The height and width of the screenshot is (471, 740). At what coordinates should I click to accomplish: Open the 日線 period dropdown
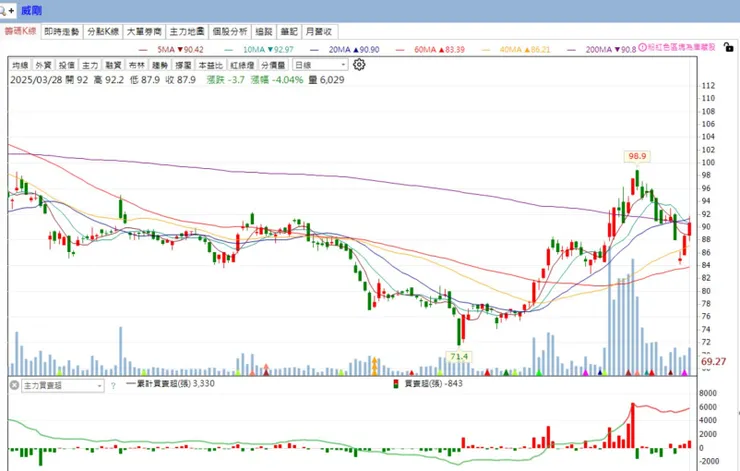click(x=320, y=65)
